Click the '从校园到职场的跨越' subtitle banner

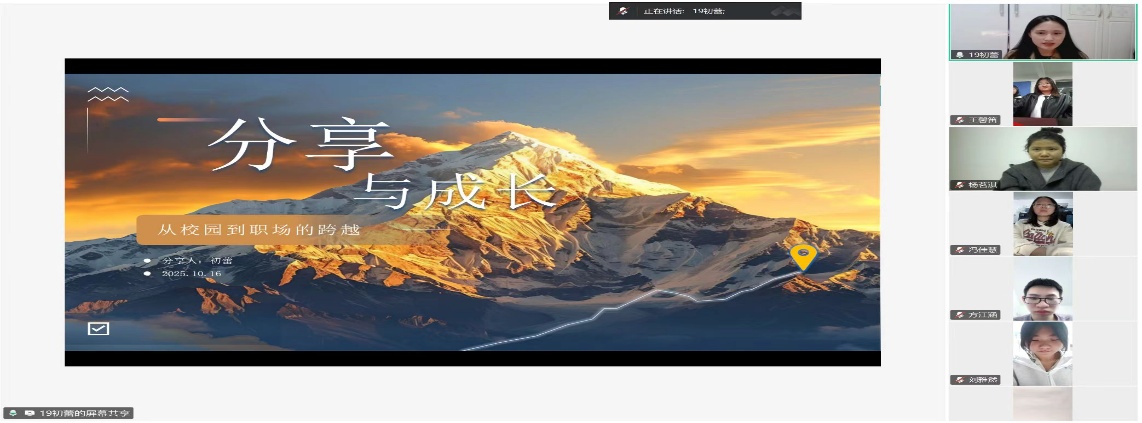[x=257, y=230]
